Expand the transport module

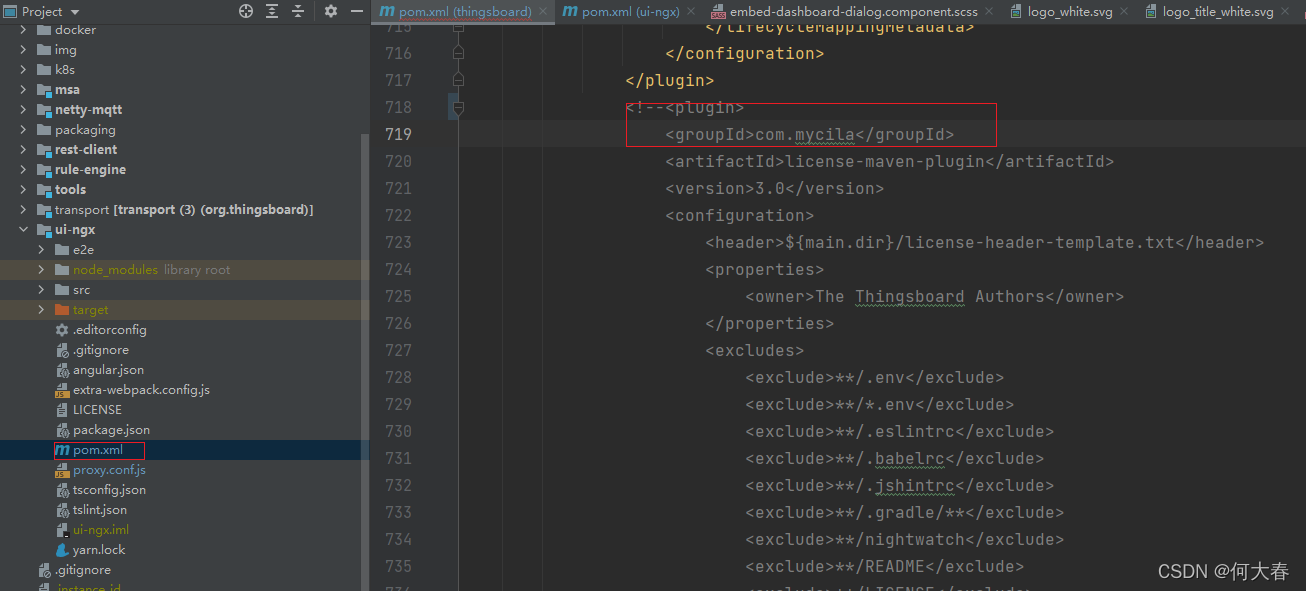[24, 210]
